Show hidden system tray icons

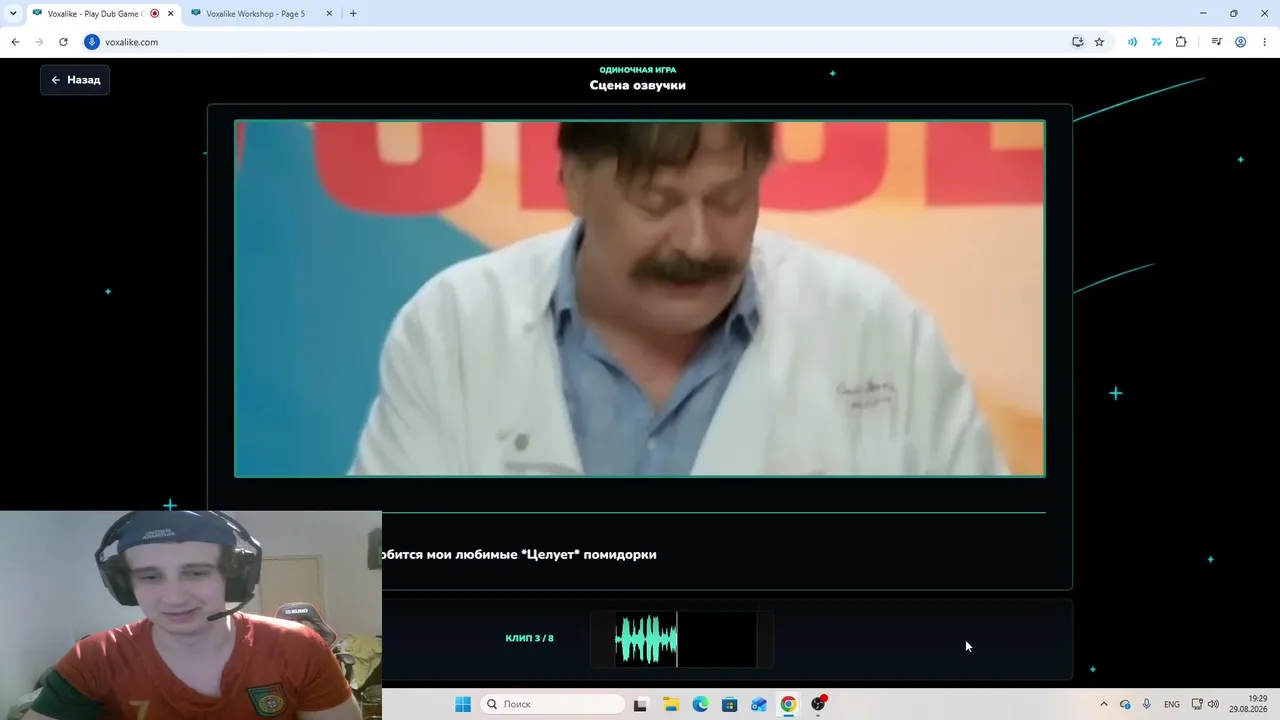(1104, 704)
